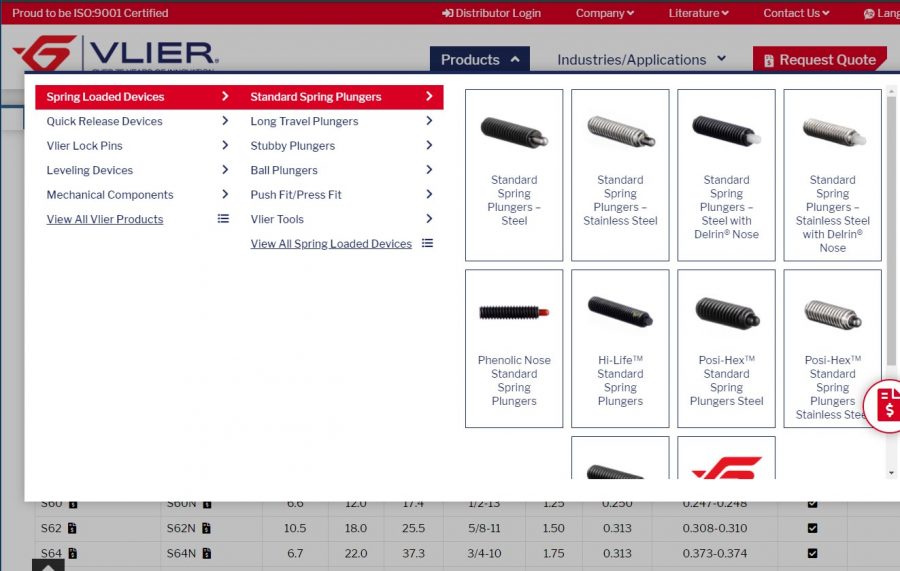The height and width of the screenshot is (571, 900).
Task: Click the mega menu scrollbar thumb
Action: (x=891, y=230)
